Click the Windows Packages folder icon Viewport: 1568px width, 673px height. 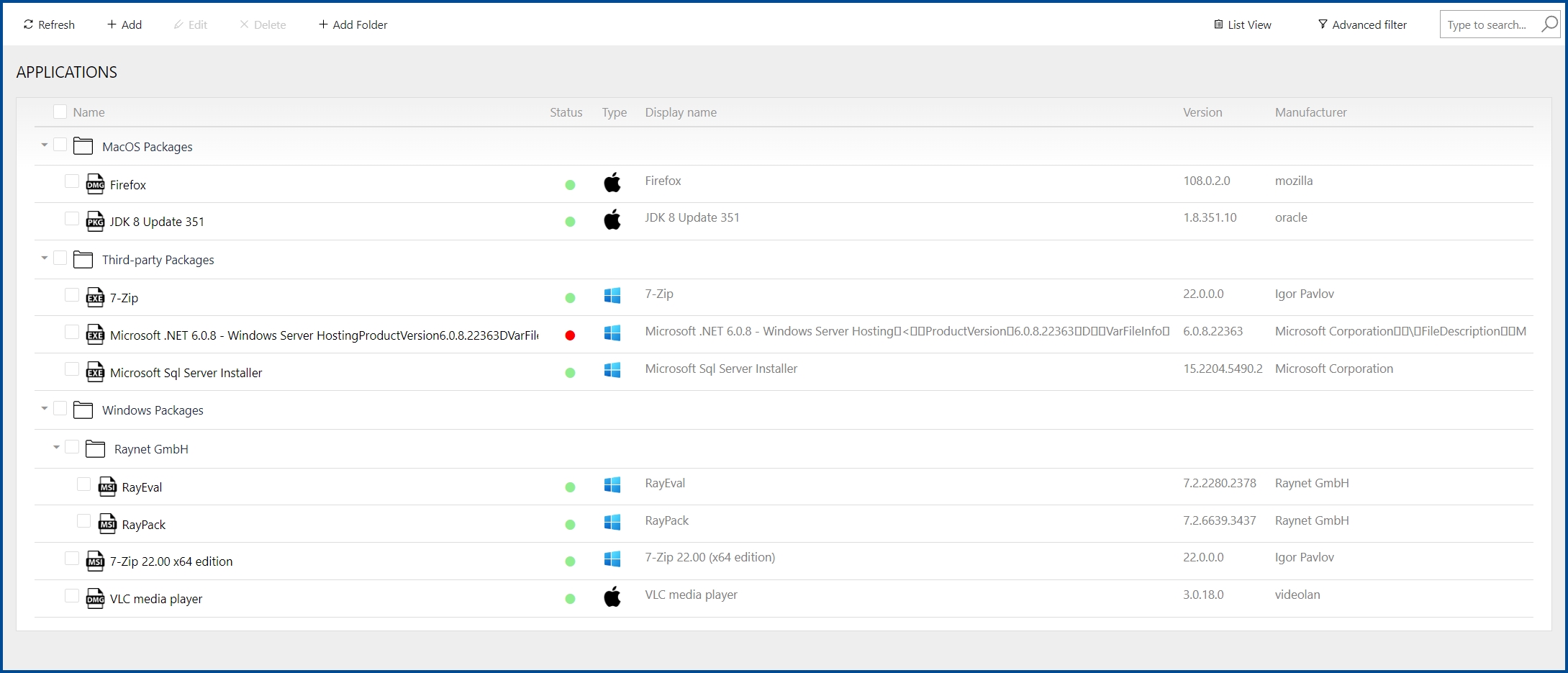tap(83, 410)
